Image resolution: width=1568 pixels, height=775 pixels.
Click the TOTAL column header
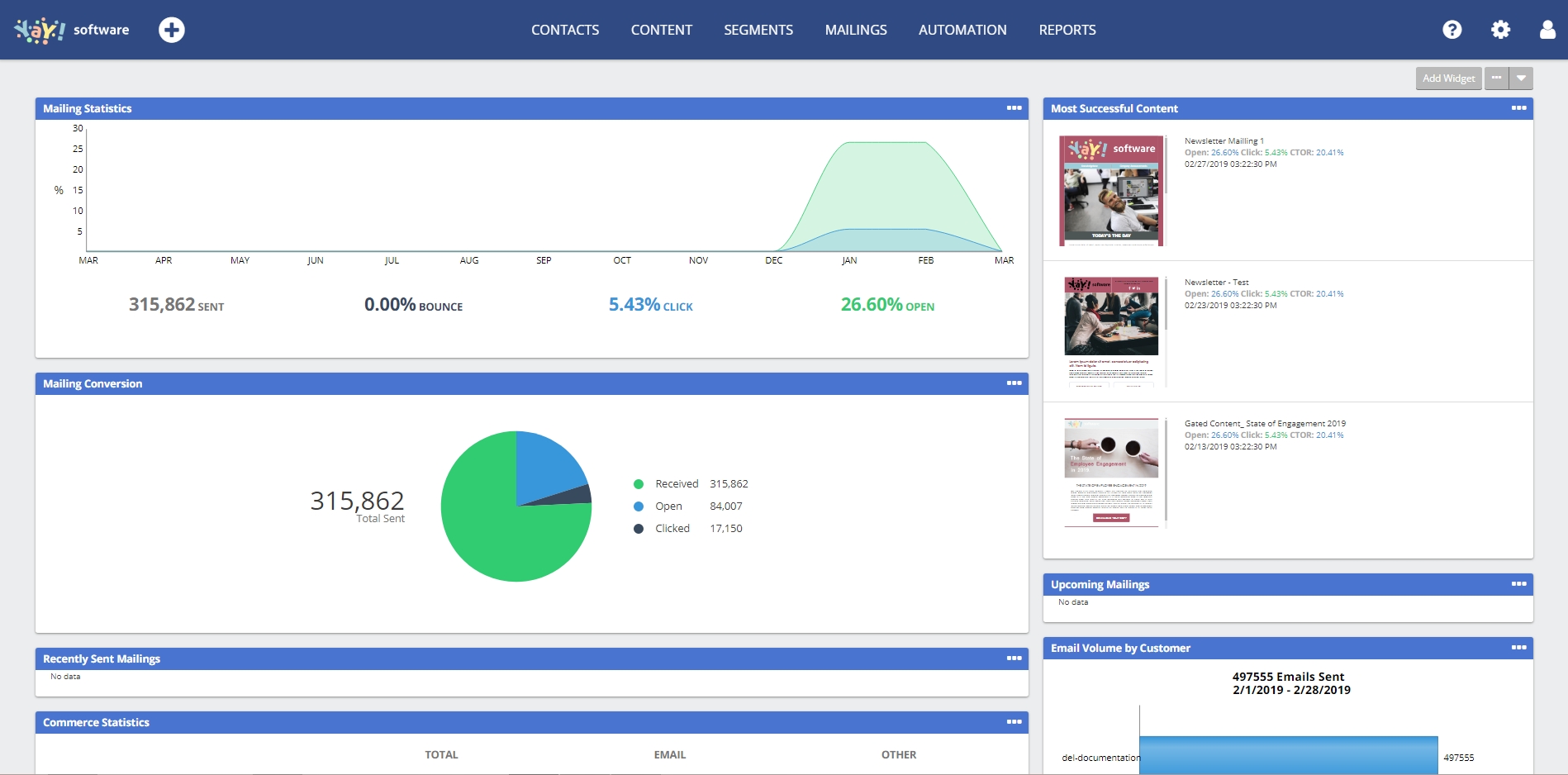click(x=441, y=755)
